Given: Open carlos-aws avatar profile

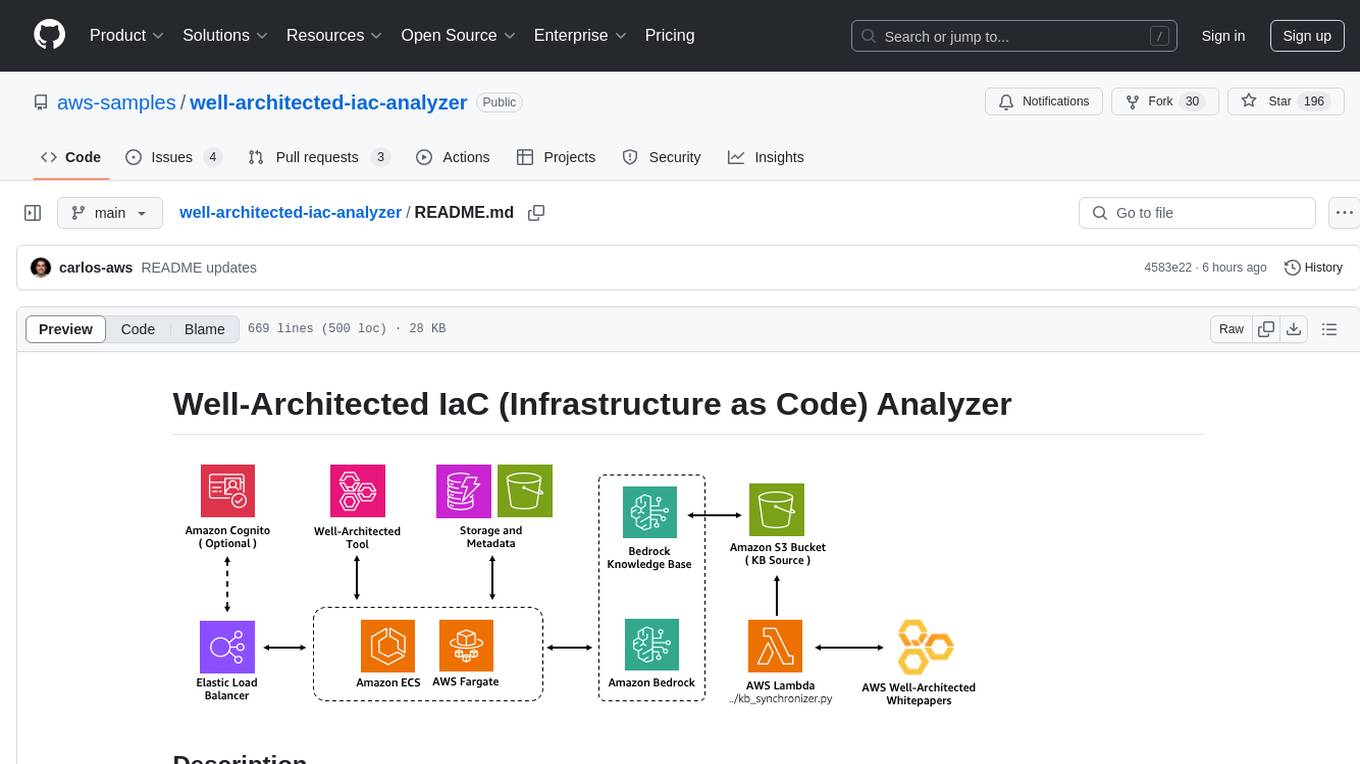Looking at the screenshot, I should pyautogui.click(x=41, y=268).
